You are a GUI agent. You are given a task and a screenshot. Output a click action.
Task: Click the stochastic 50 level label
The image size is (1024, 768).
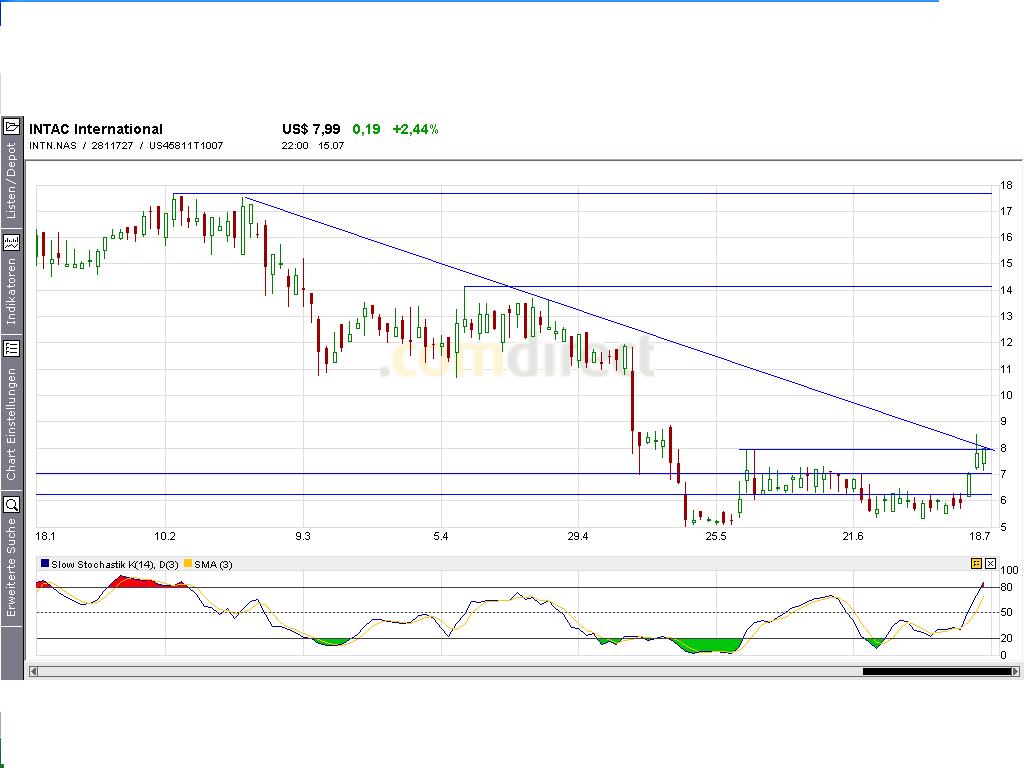coord(1006,613)
